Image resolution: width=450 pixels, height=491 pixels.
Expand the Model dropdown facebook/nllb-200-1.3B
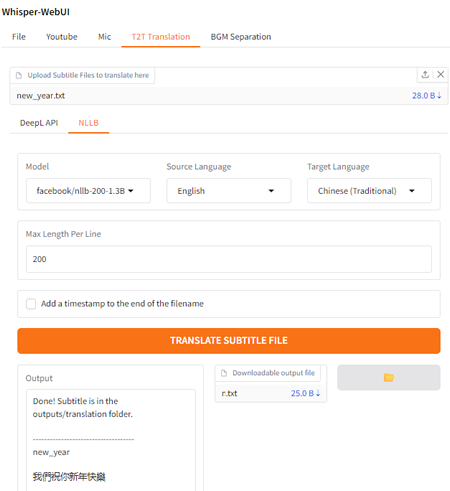coord(88,191)
